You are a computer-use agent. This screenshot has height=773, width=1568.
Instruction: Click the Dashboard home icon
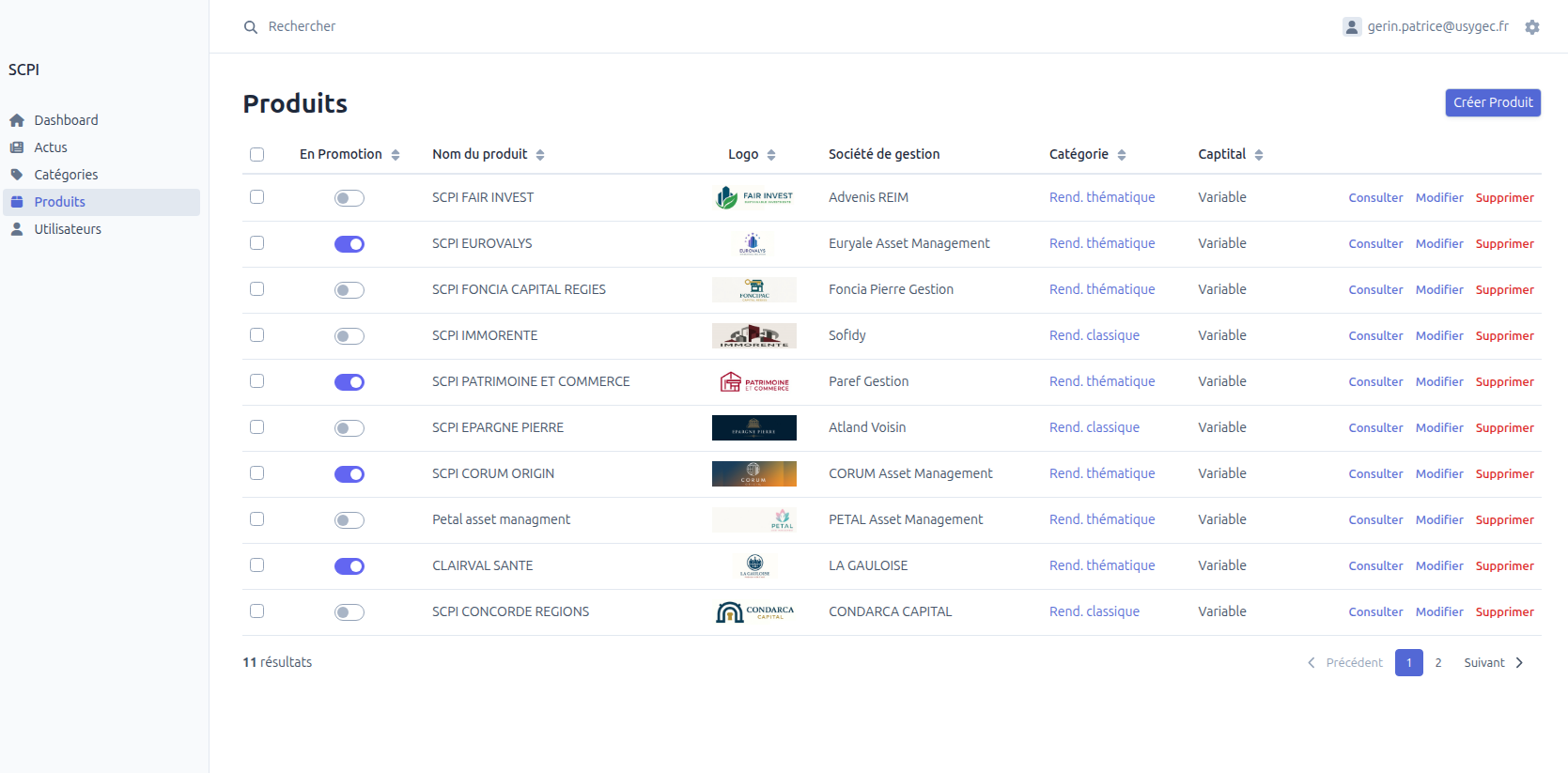click(17, 120)
